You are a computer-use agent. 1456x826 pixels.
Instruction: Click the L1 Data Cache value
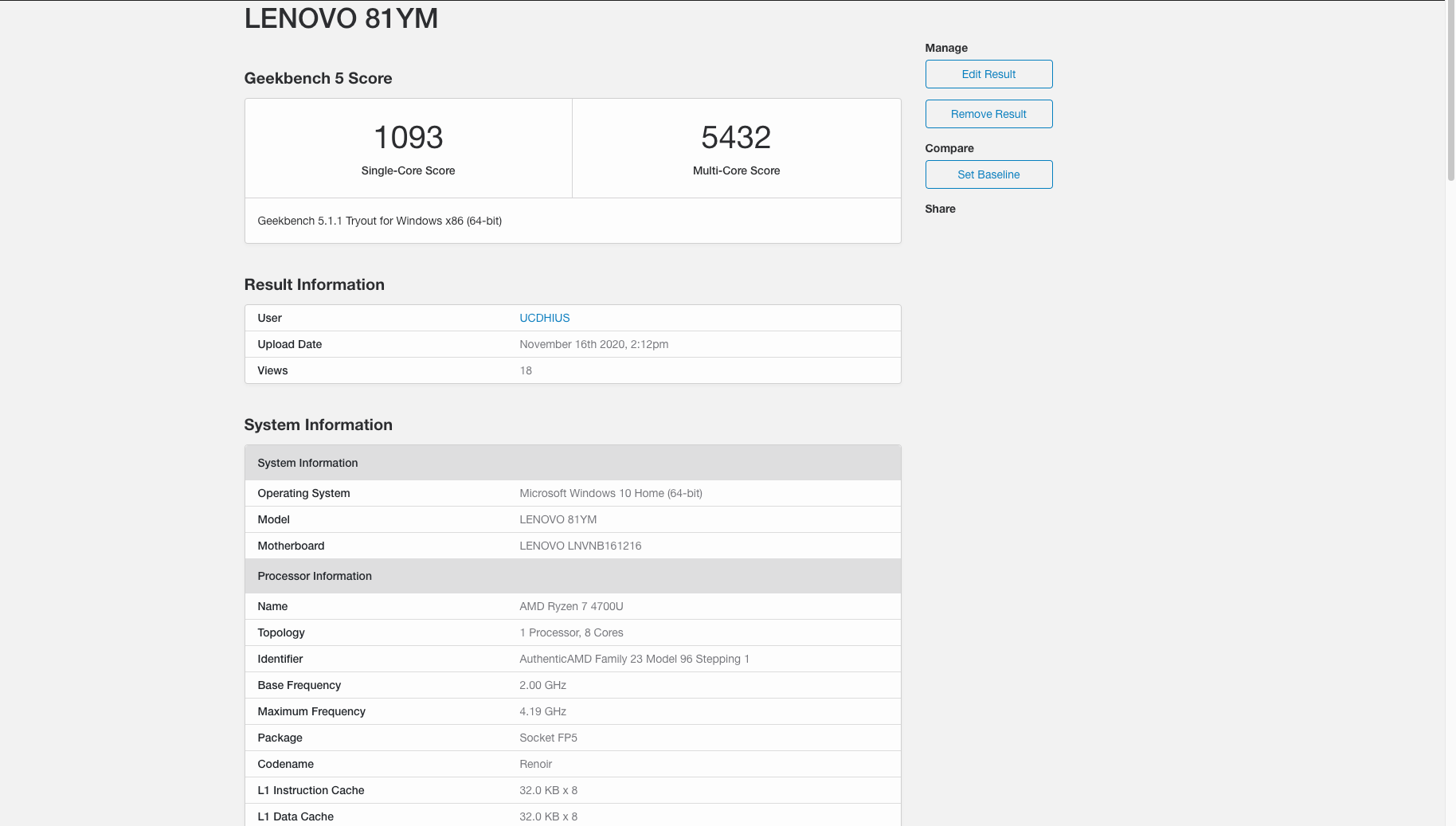point(549,816)
